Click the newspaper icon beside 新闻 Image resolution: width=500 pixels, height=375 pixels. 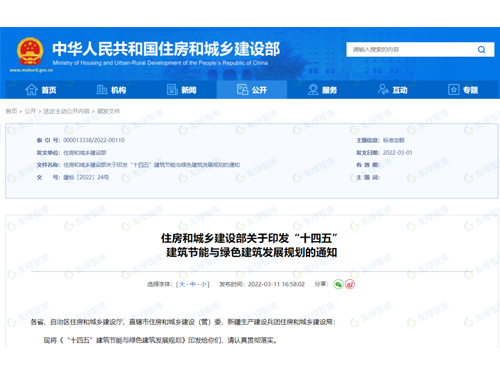[x=172, y=90]
